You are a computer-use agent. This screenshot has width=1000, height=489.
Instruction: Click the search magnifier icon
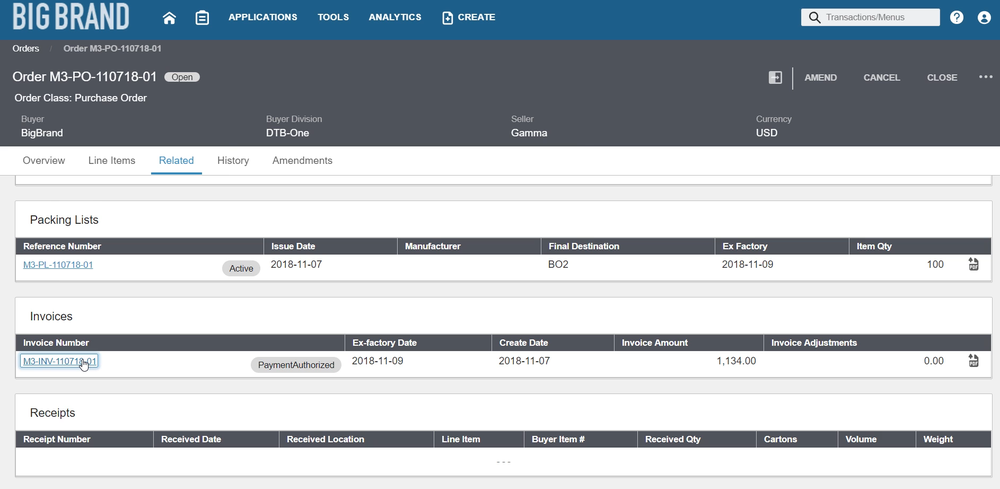pos(814,17)
